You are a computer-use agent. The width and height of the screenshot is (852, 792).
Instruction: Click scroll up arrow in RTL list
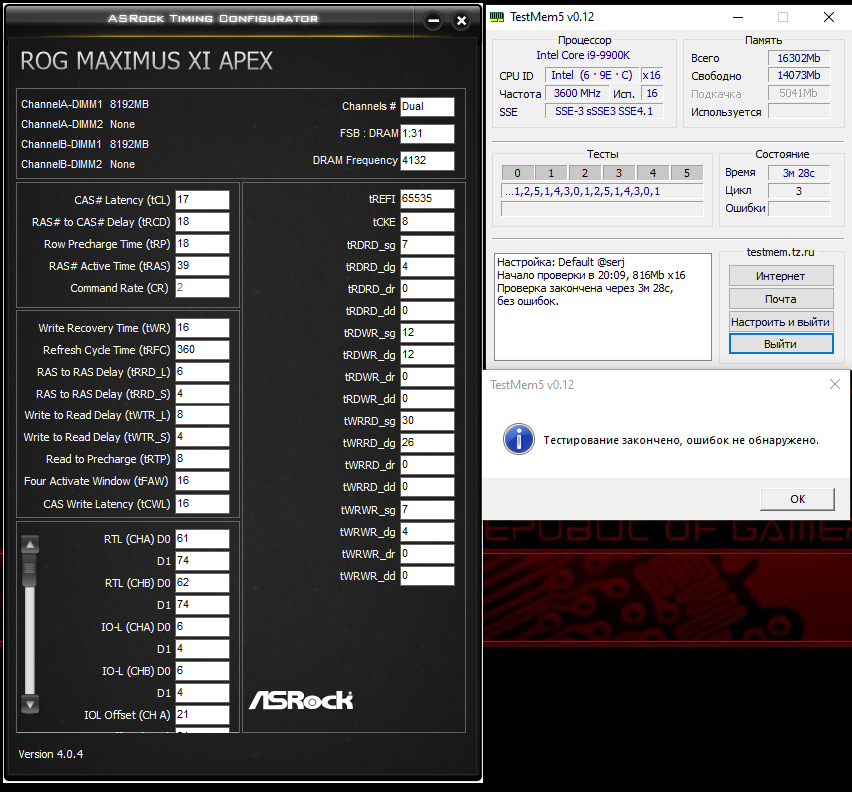pyautogui.click(x=30, y=544)
